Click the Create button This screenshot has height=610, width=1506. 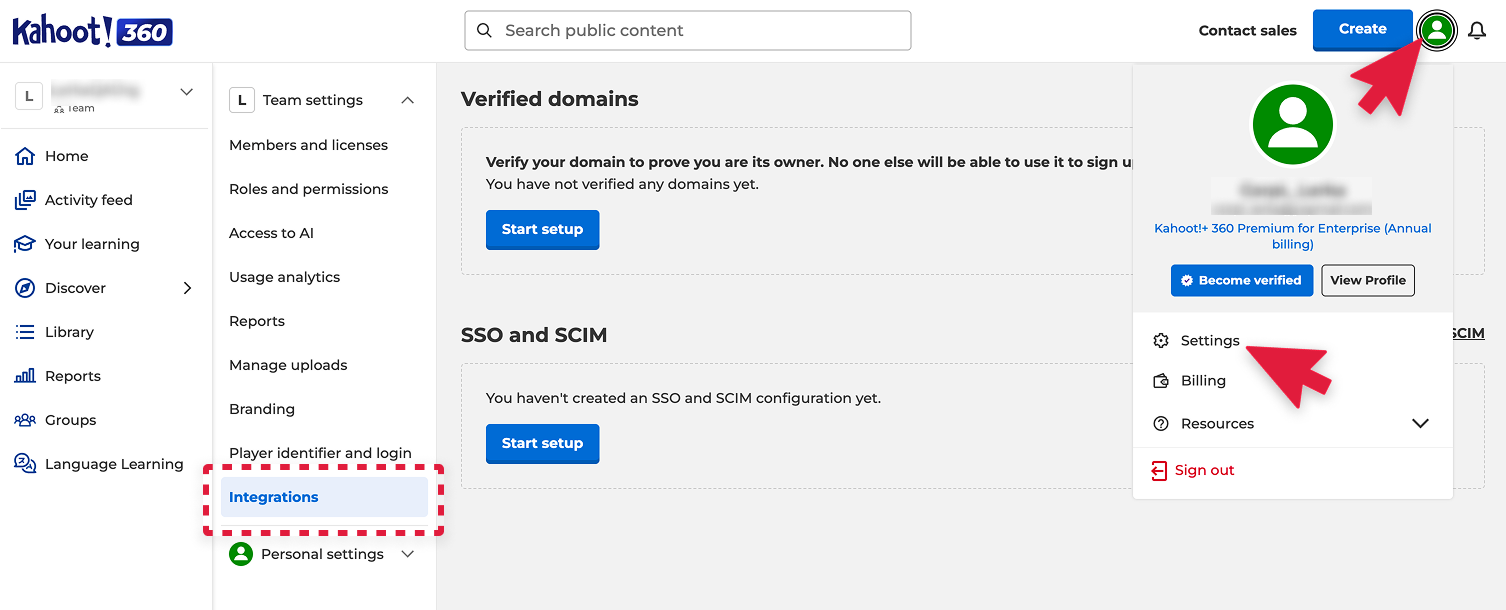tap(1362, 29)
